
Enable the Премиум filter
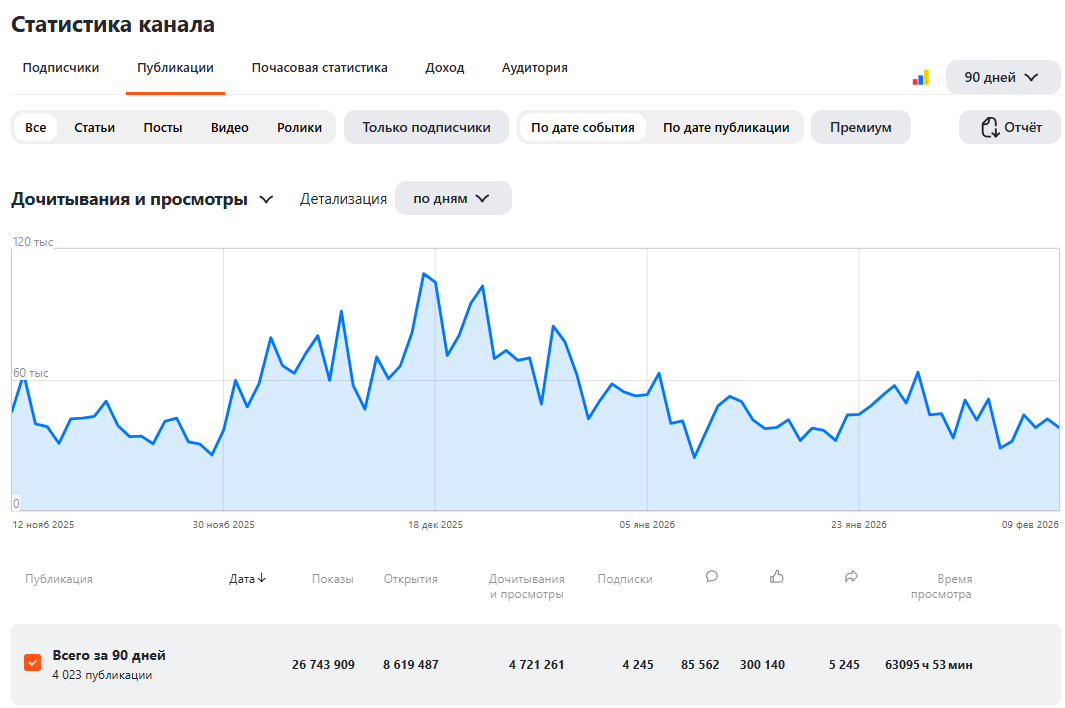[860, 127]
